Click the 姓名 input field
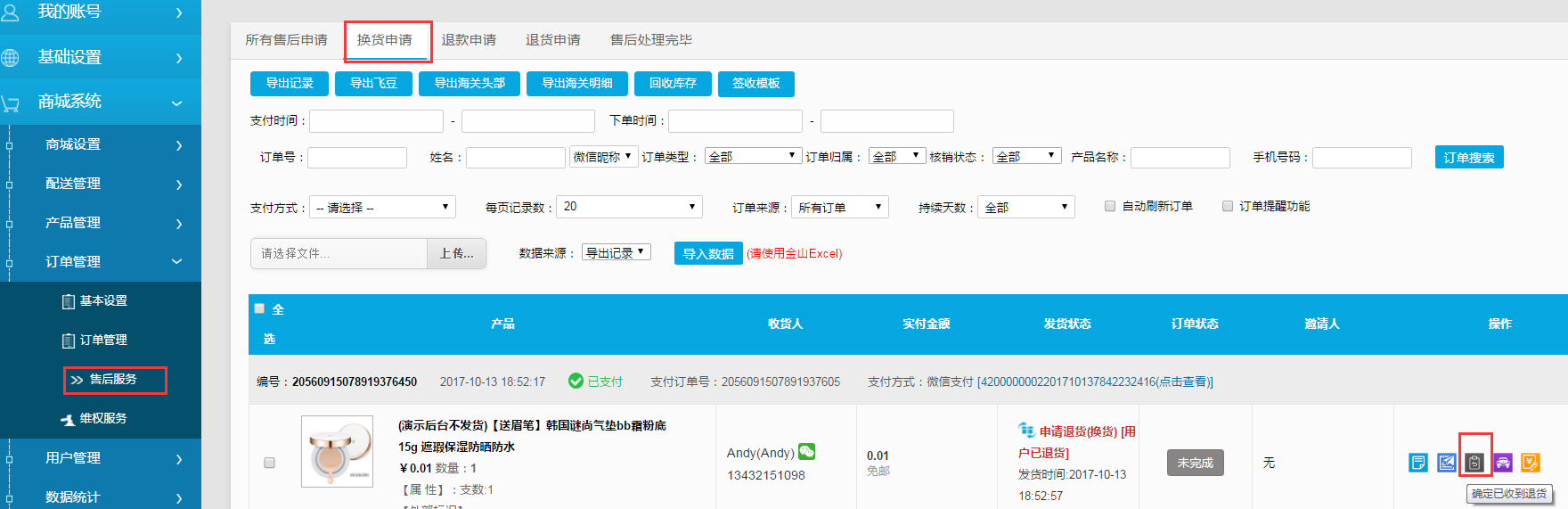 (516, 158)
